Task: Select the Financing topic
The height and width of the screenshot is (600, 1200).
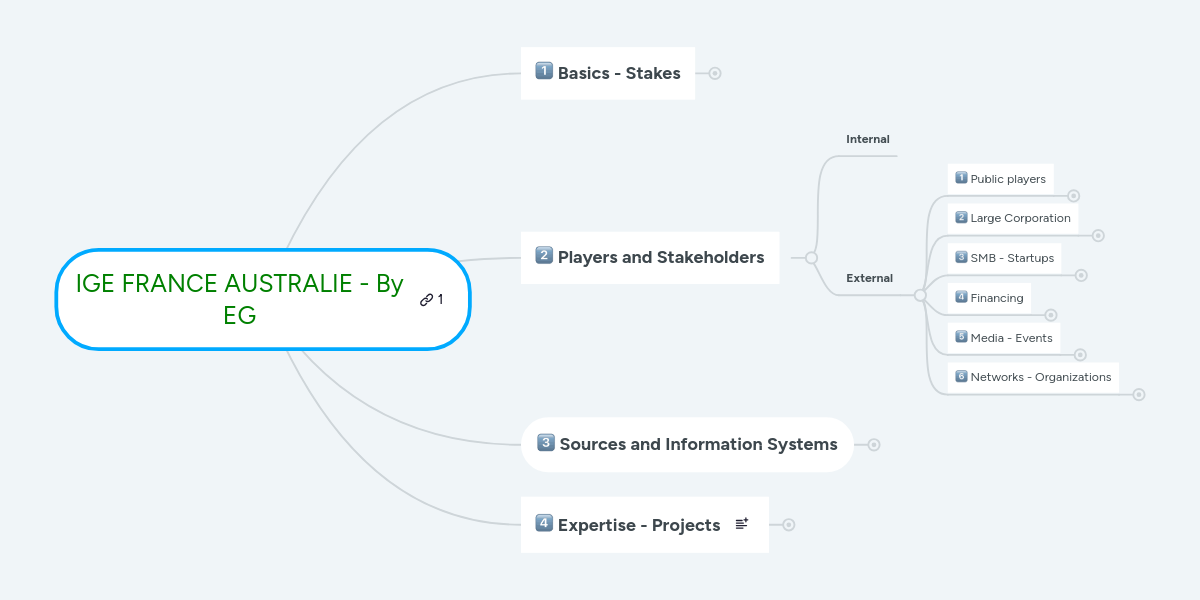Action: pyautogui.click(x=996, y=298)
